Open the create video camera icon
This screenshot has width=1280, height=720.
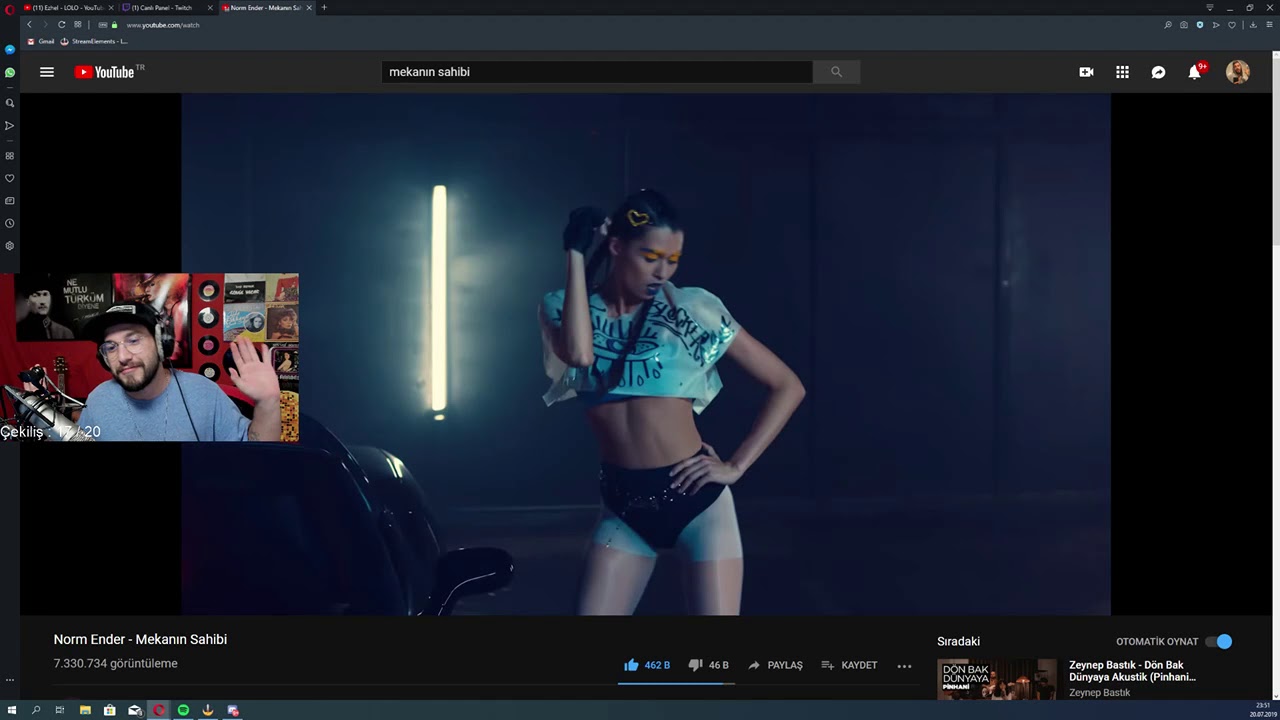[1086, 72]
